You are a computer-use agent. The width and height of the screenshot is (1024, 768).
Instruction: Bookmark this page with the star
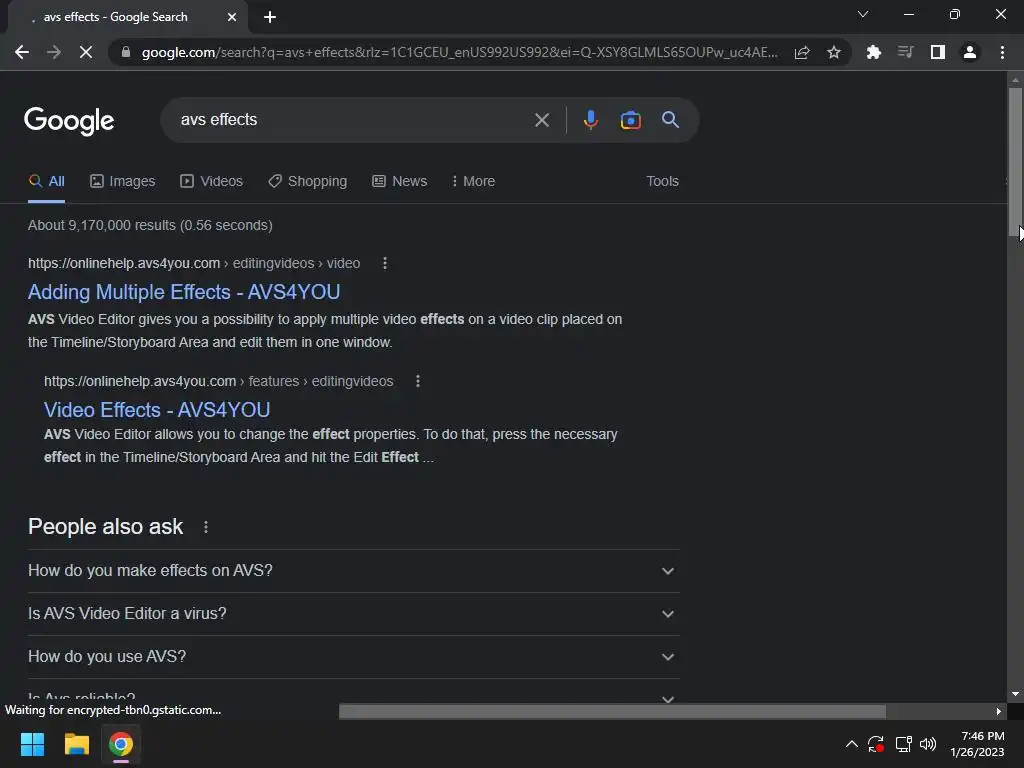834,52
